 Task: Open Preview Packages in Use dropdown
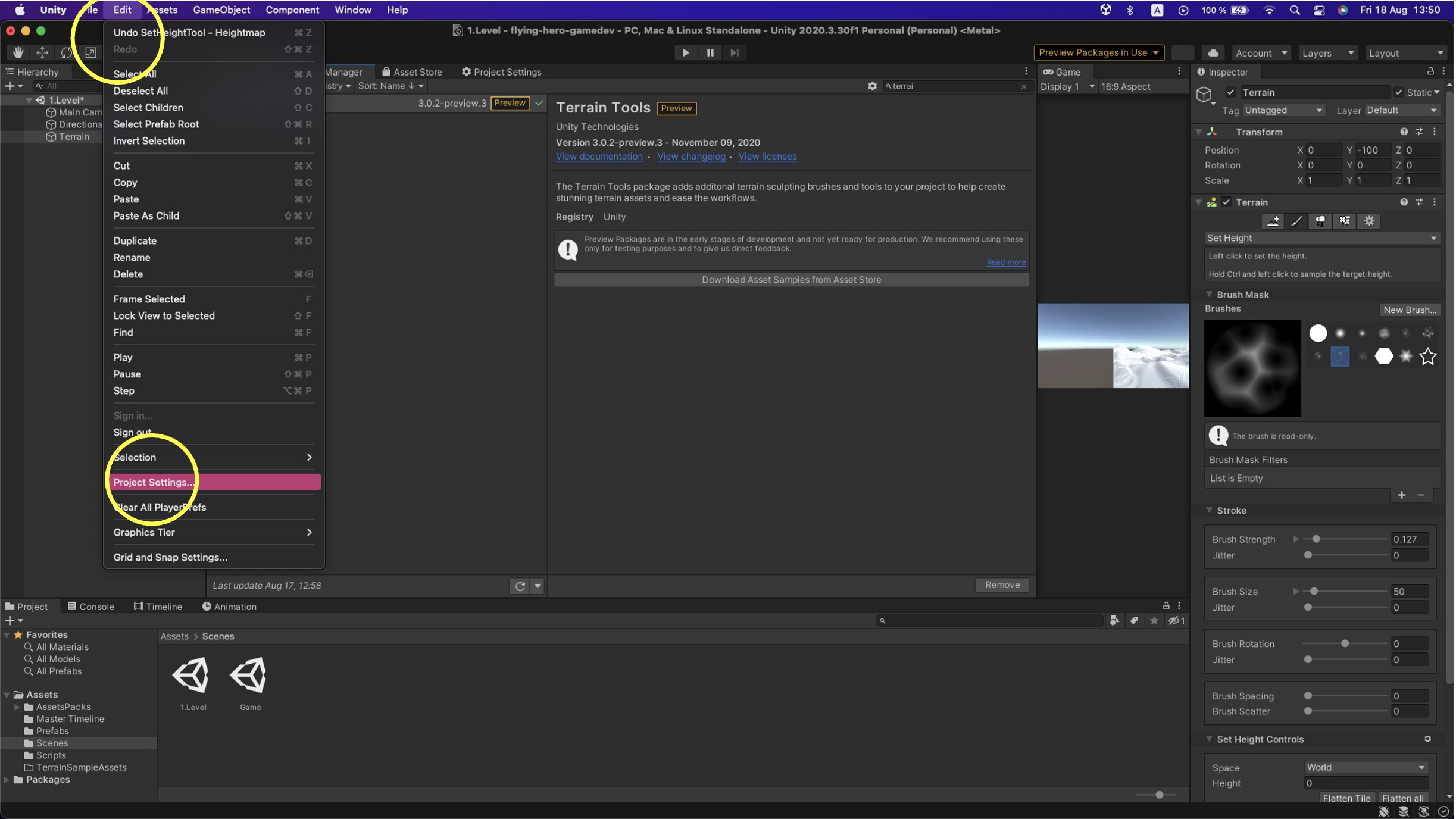(1099, 52)
